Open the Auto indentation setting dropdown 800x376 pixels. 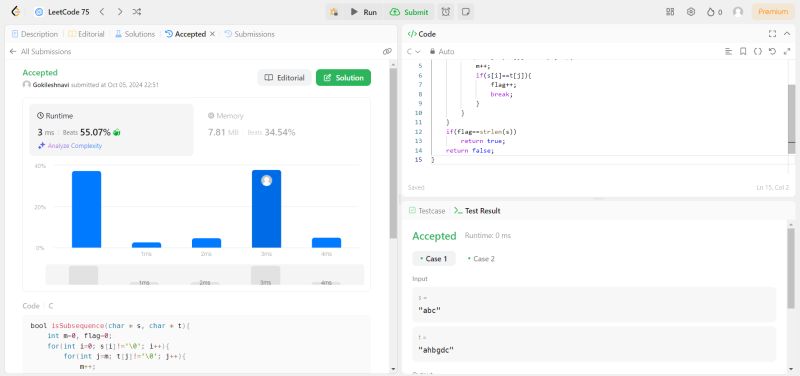click(x=442, y=52)
